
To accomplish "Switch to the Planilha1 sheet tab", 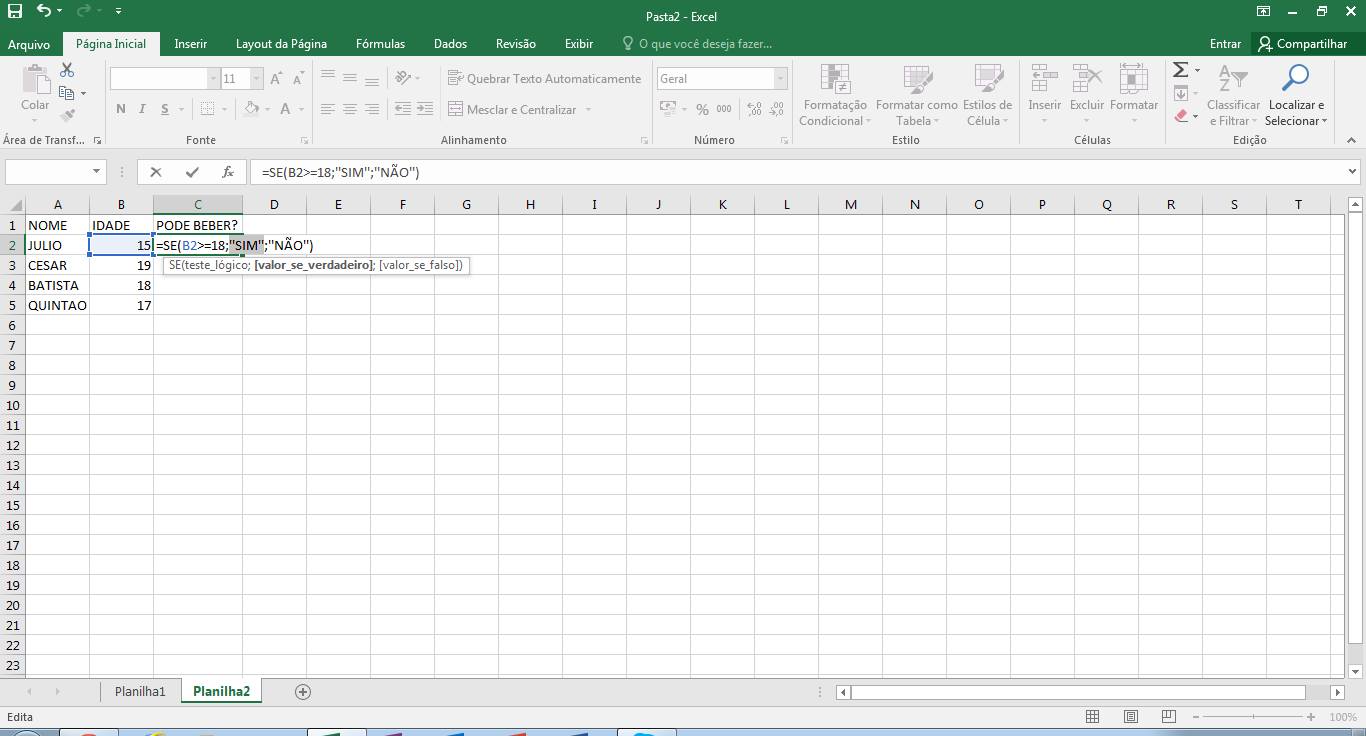I will (x=140, y=691).
